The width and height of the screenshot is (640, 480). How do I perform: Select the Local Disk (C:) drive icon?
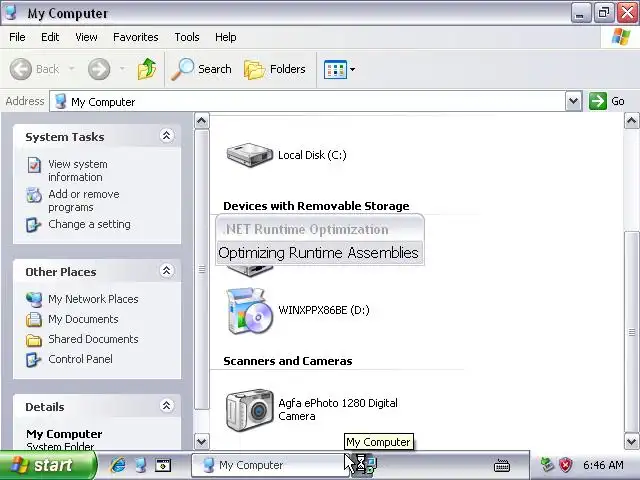coord(249,155)
